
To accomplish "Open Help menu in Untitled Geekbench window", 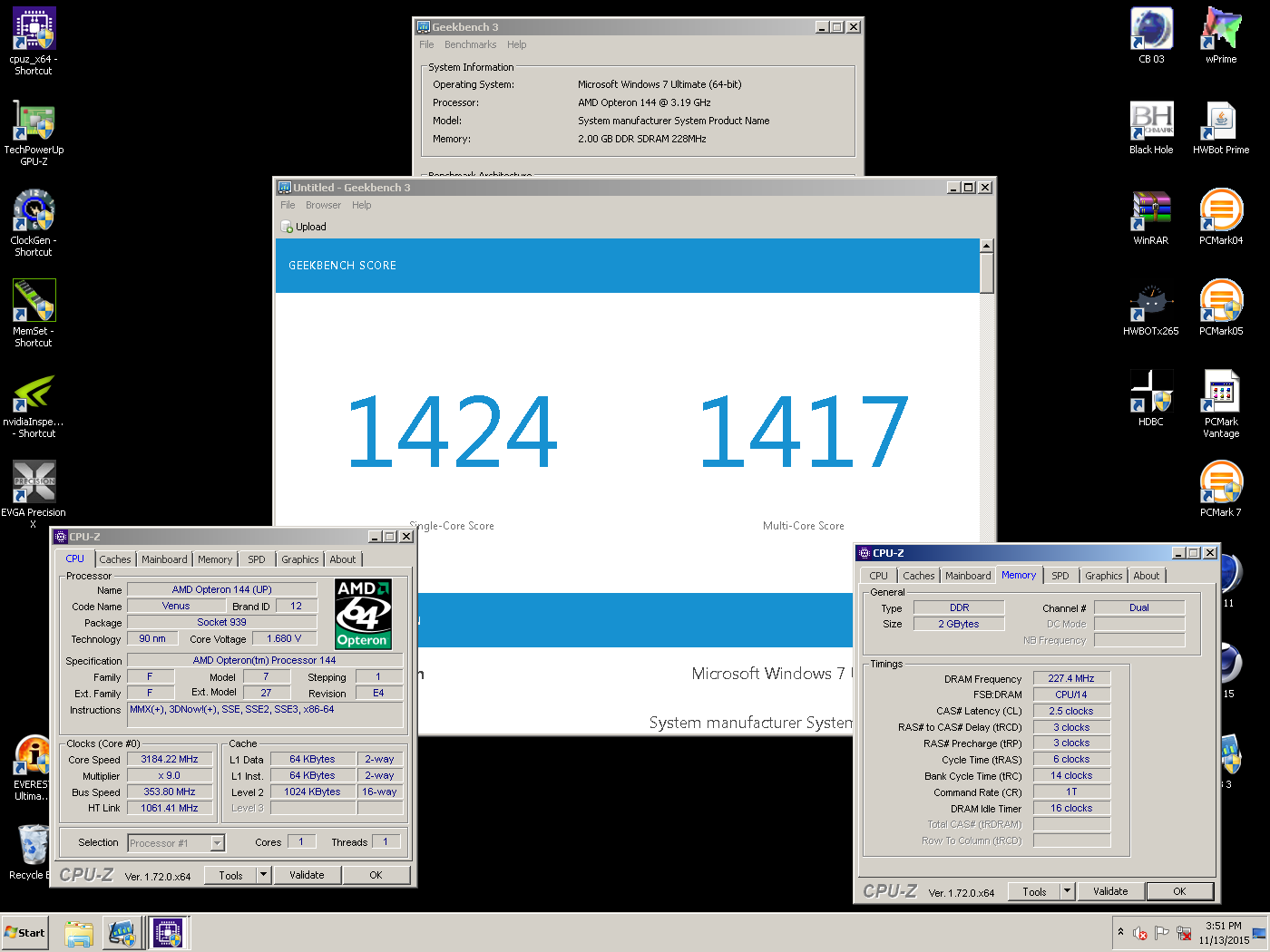I will [362, 205].
